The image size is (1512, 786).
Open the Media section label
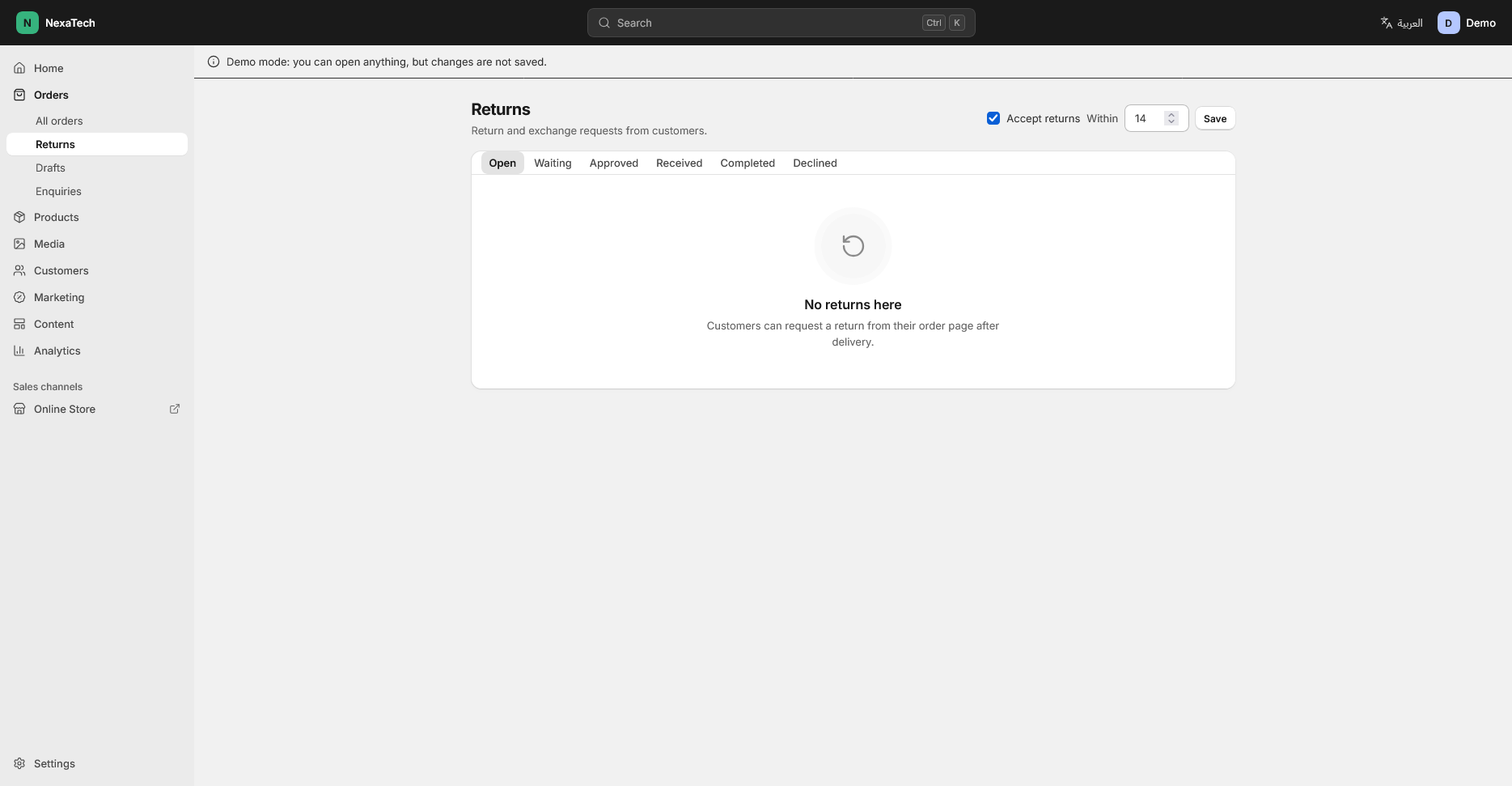pyautogui.click(x=49, y=244)
